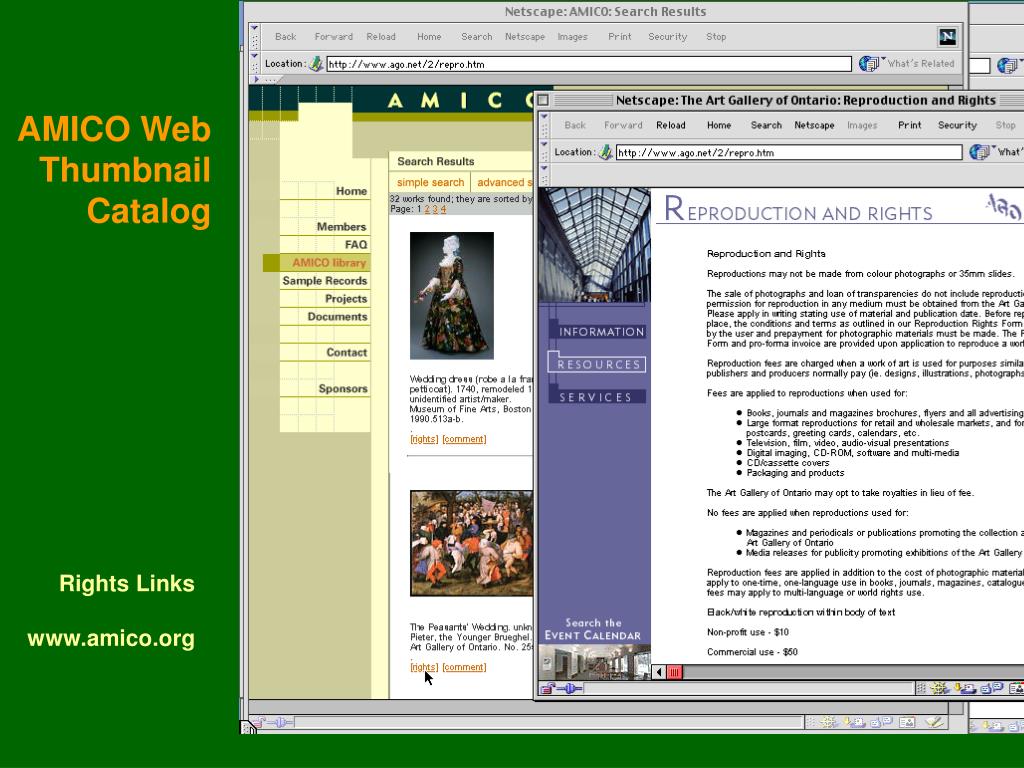1024x768 pixels.
Task: Collapse location toolbar arrow in Art Gallery window
Action: 544,144
